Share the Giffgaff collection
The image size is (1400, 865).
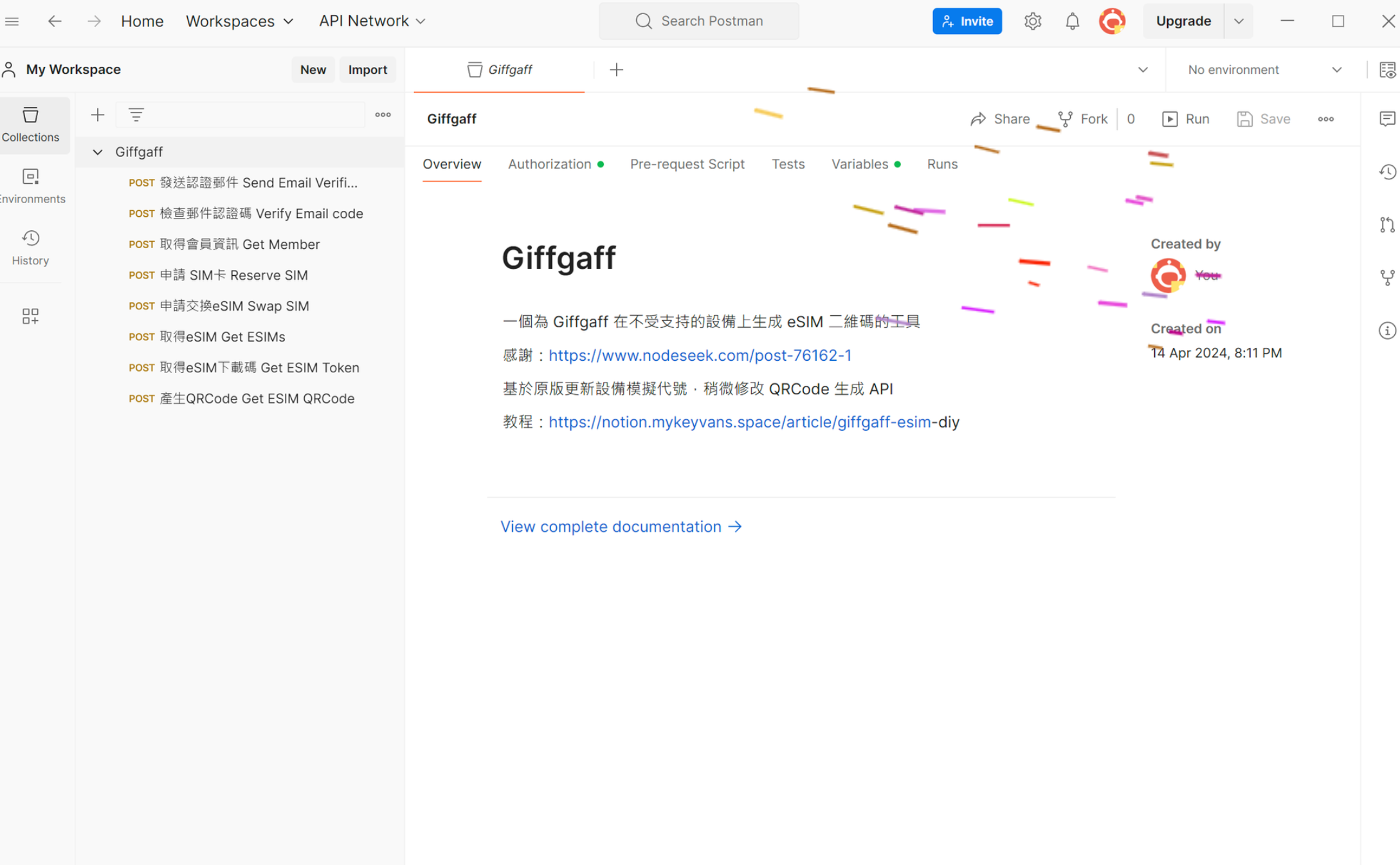[1000, 119]
